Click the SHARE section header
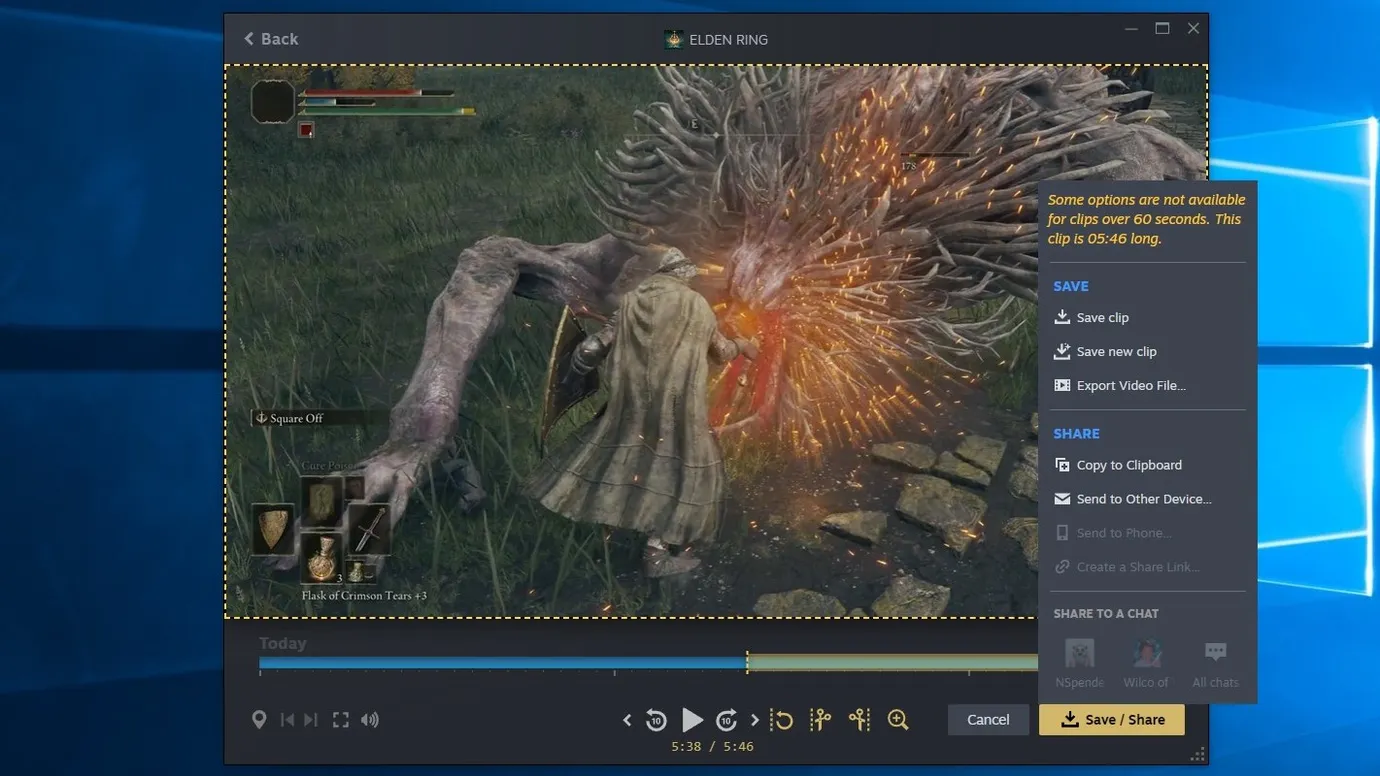Screen dimensions: 1380x776 (1076, 434)
